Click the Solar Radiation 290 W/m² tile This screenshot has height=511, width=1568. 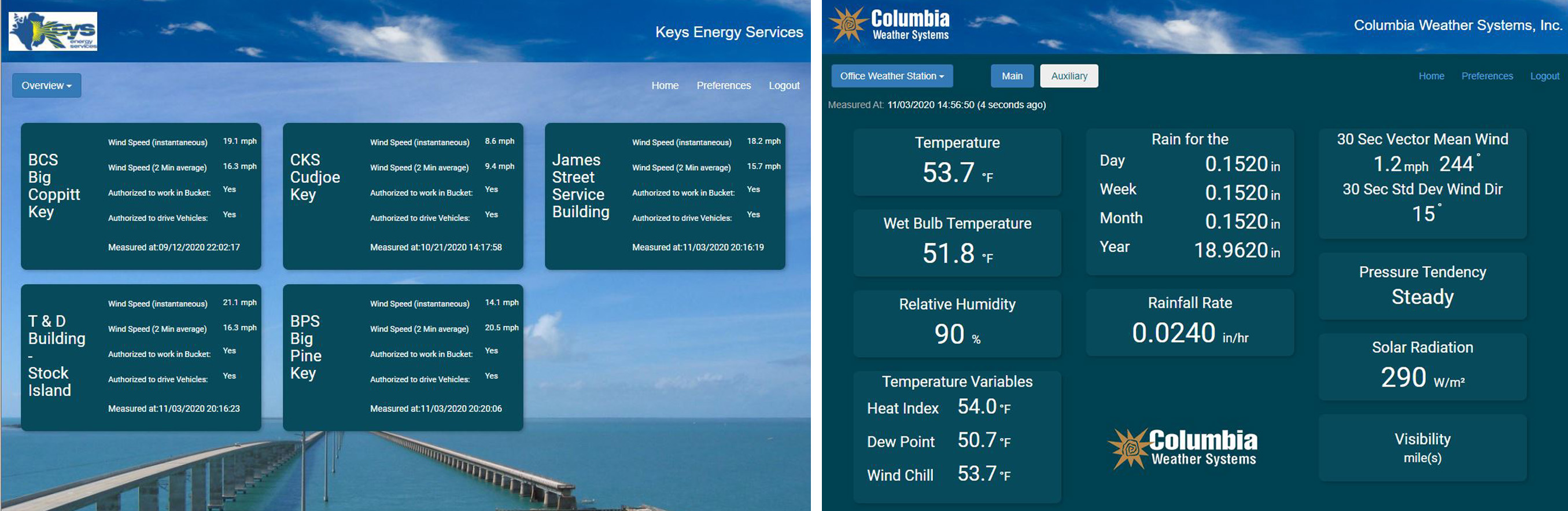(1422, 367)
